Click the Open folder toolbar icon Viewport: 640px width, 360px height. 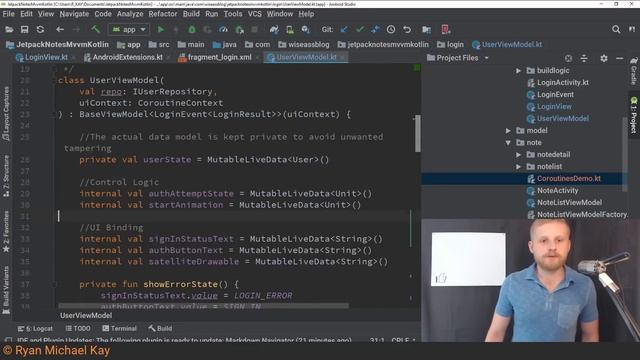click(9, 29)
